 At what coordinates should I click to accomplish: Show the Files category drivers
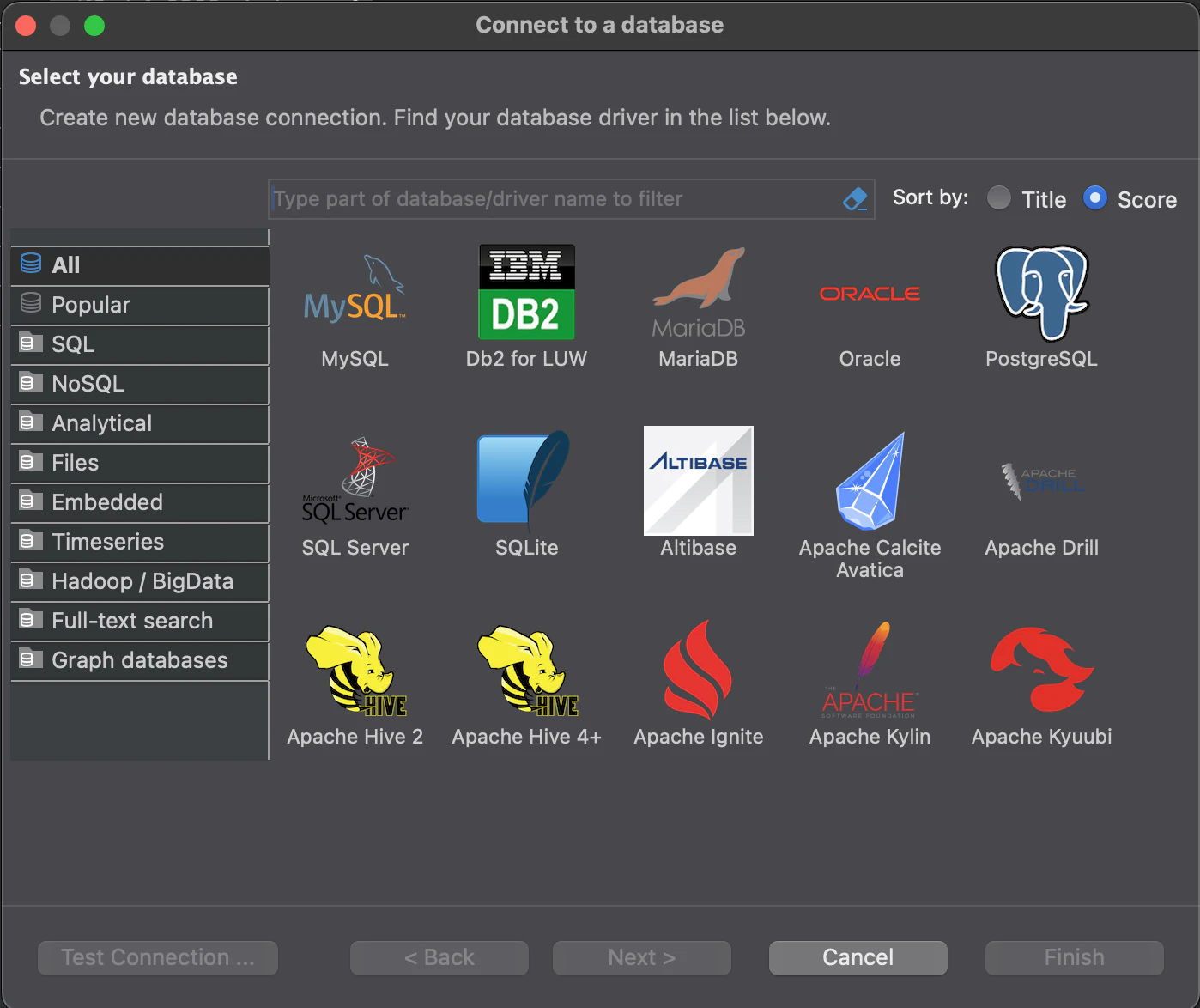pos(140,463)
